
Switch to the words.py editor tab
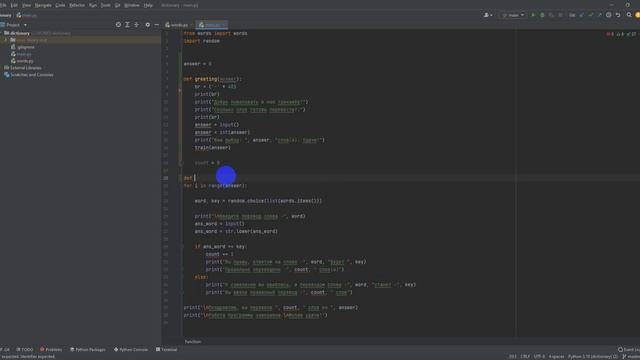[x=177, y=25]
